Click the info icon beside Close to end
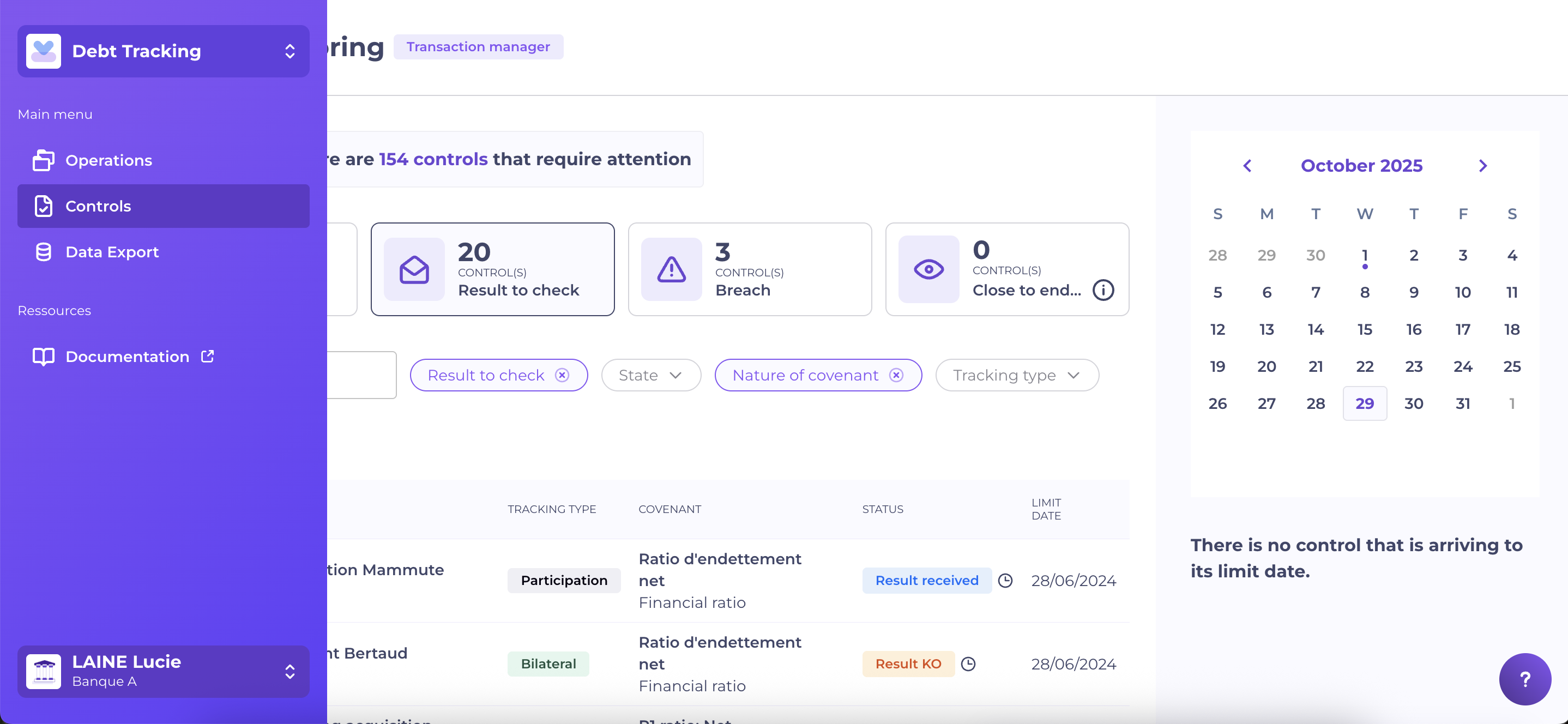 1103,290
